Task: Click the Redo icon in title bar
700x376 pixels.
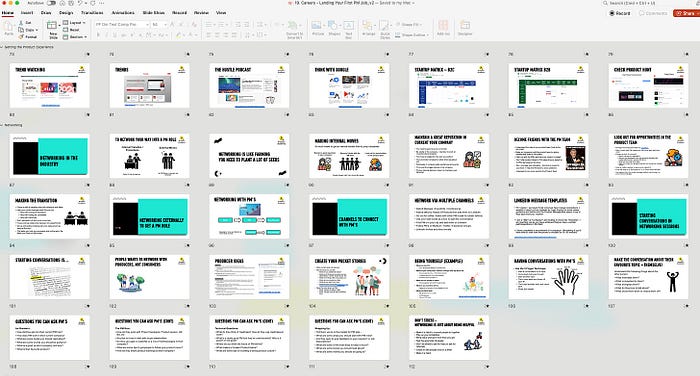Action: [92, 3]
